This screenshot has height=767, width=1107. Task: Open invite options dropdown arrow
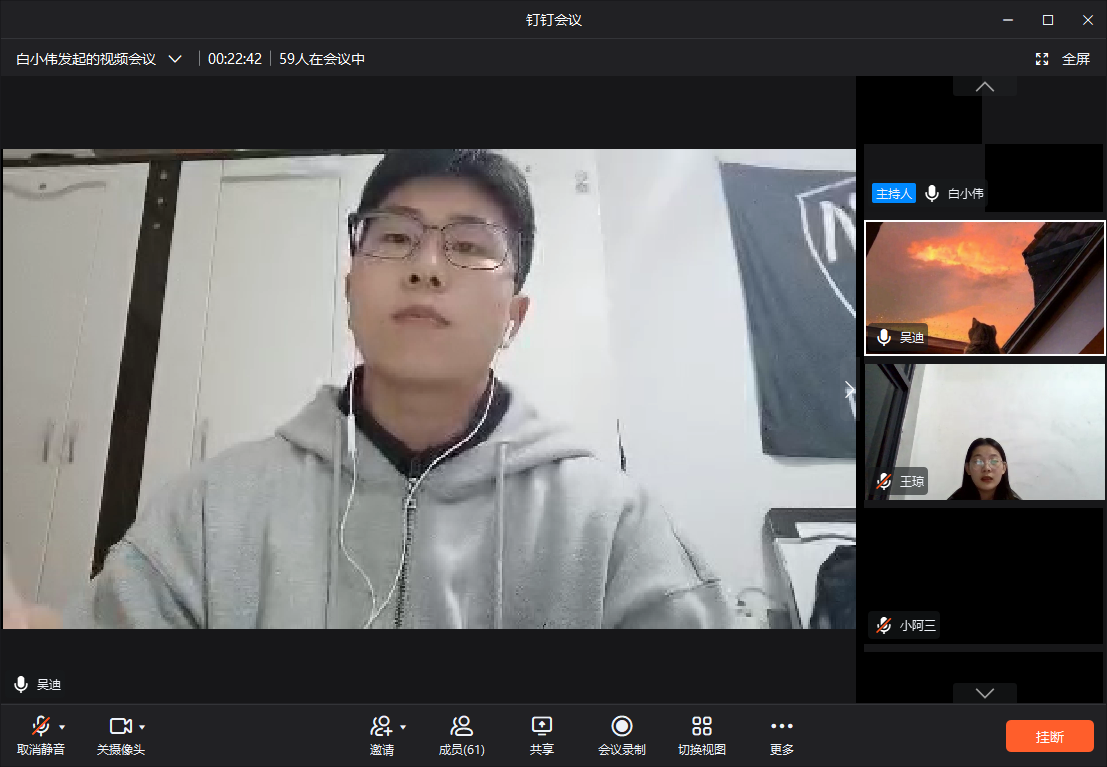coord(403,727)
